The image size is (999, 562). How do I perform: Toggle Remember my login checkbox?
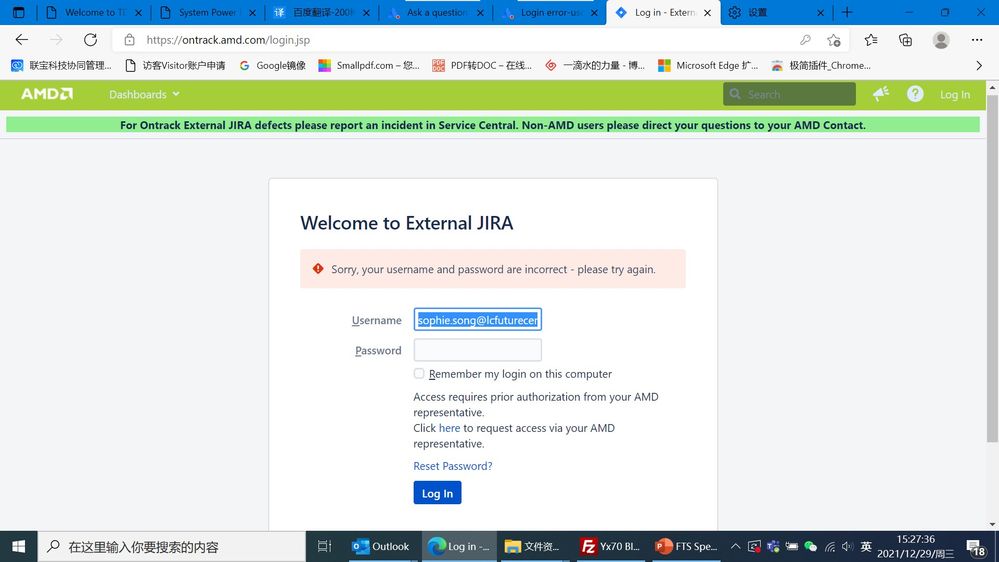click(x=419, y=373)
